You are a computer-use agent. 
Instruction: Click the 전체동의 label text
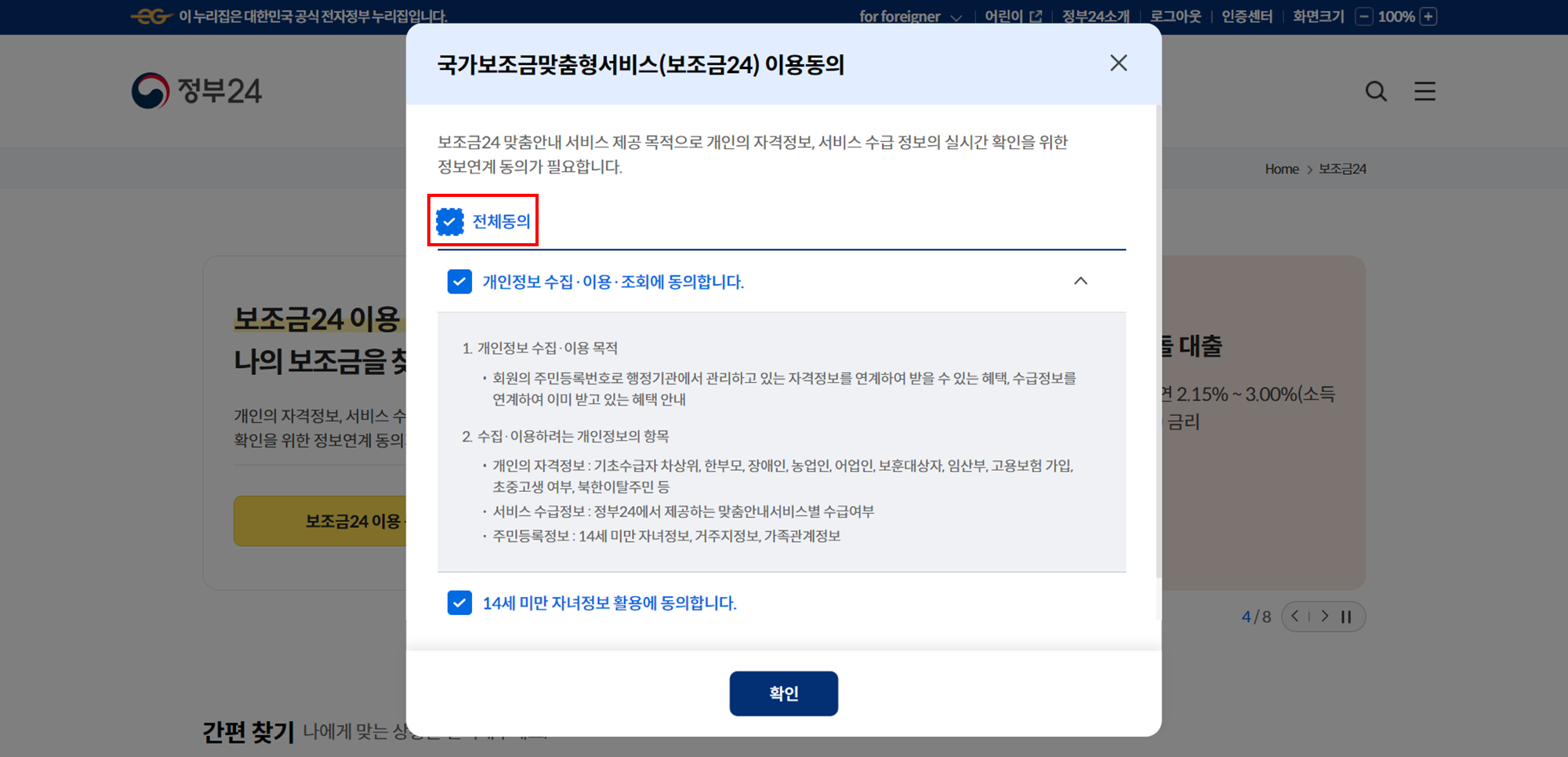tap(501, 222)
